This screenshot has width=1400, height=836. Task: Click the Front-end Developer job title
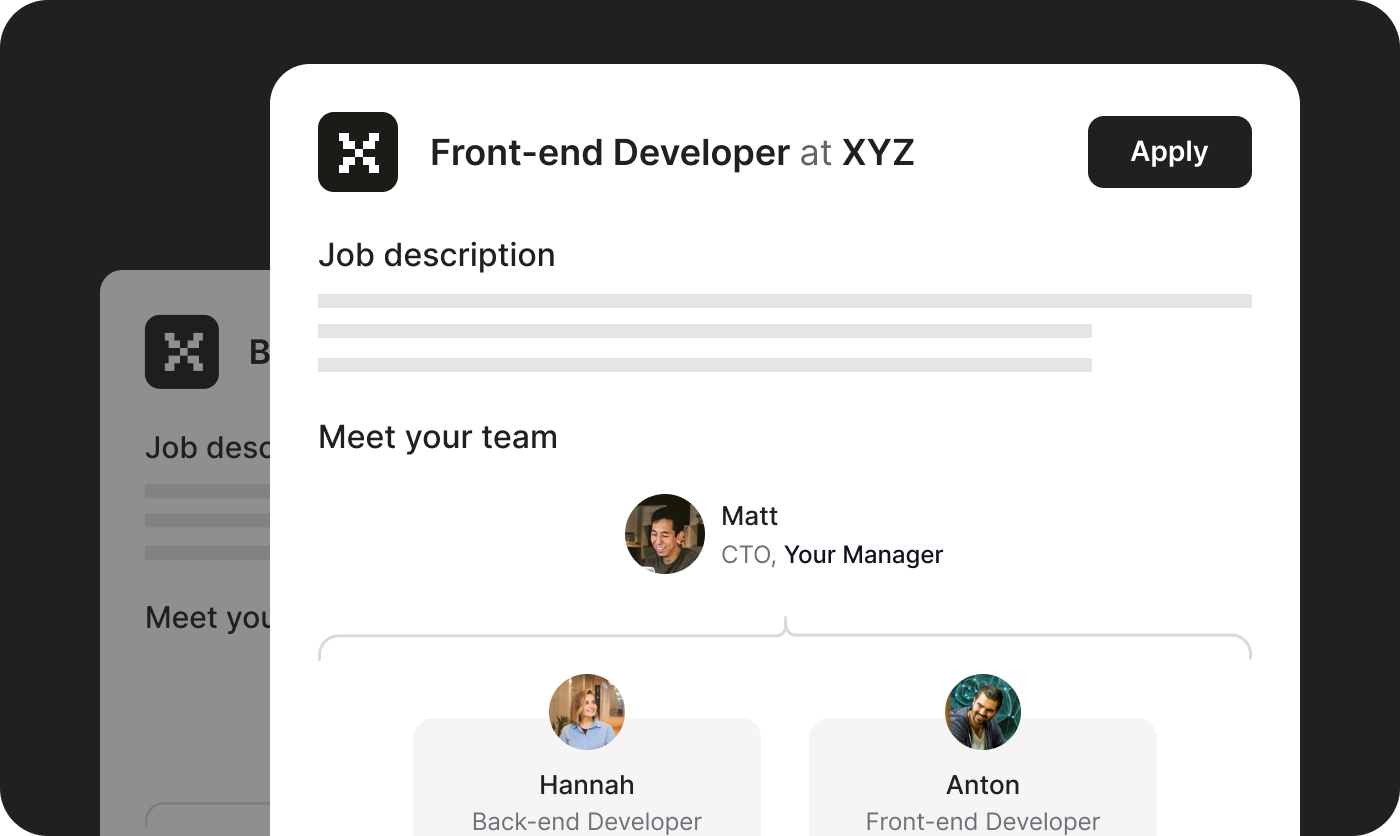610,153
